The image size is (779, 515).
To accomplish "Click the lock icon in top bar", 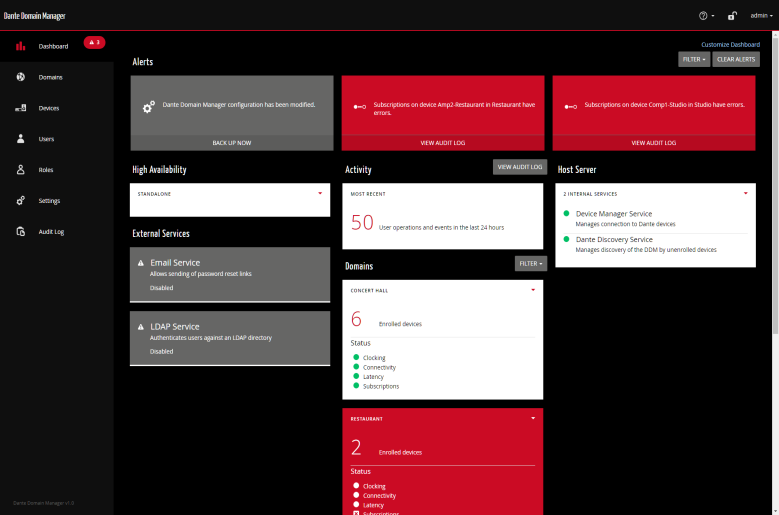I will tap(732, 16).
